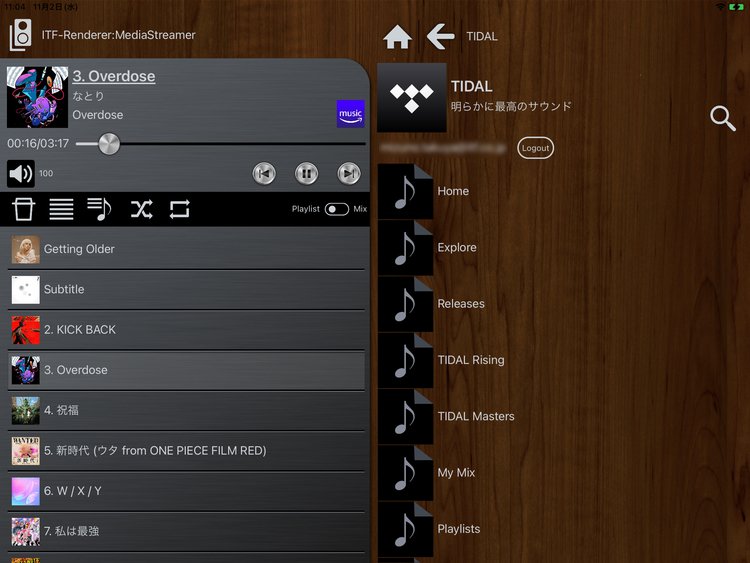Pause playback
Viewport: 750px width, 563px height.
pos(307,173)
